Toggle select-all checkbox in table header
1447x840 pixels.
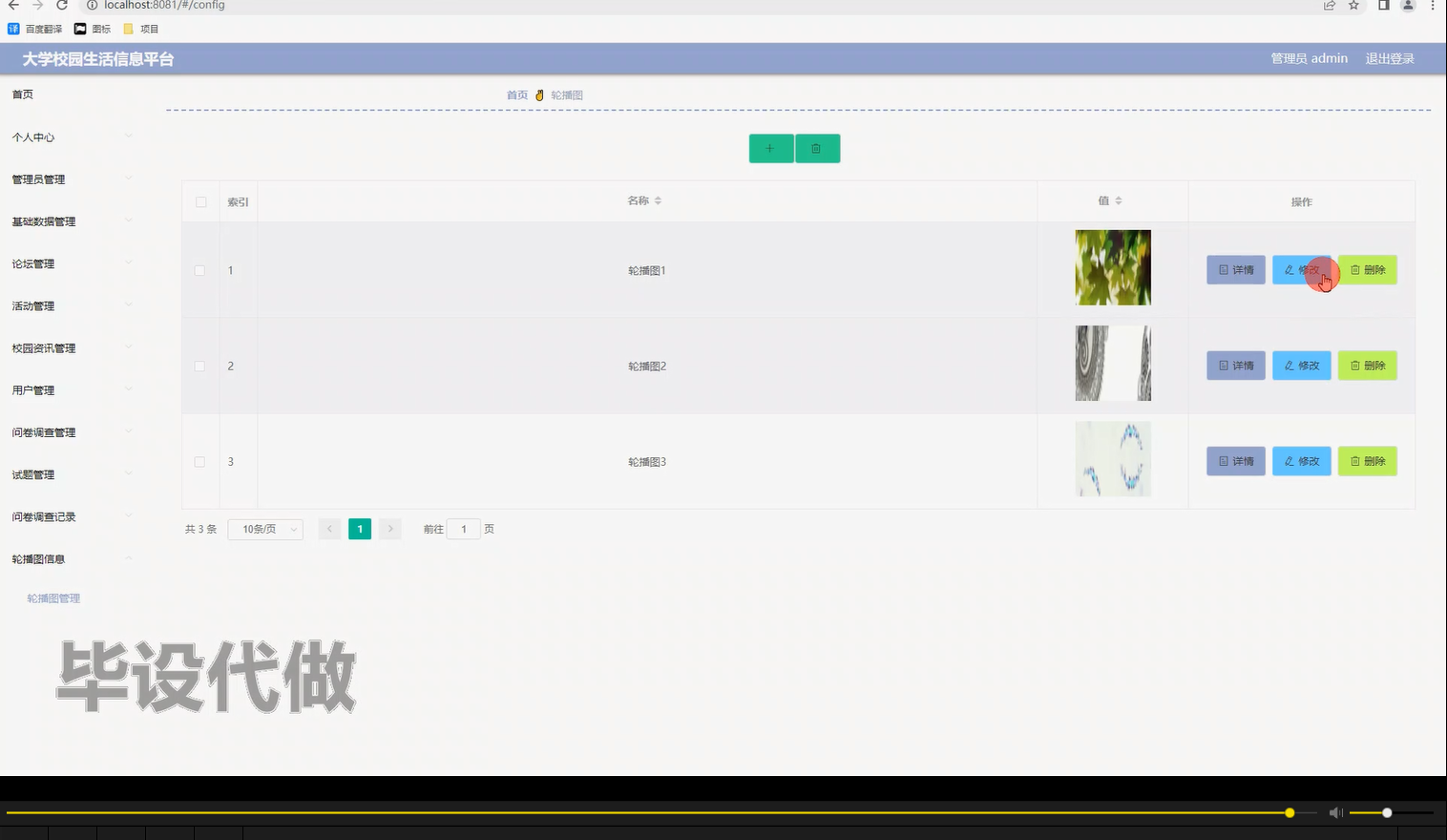[x=200, y=201]
